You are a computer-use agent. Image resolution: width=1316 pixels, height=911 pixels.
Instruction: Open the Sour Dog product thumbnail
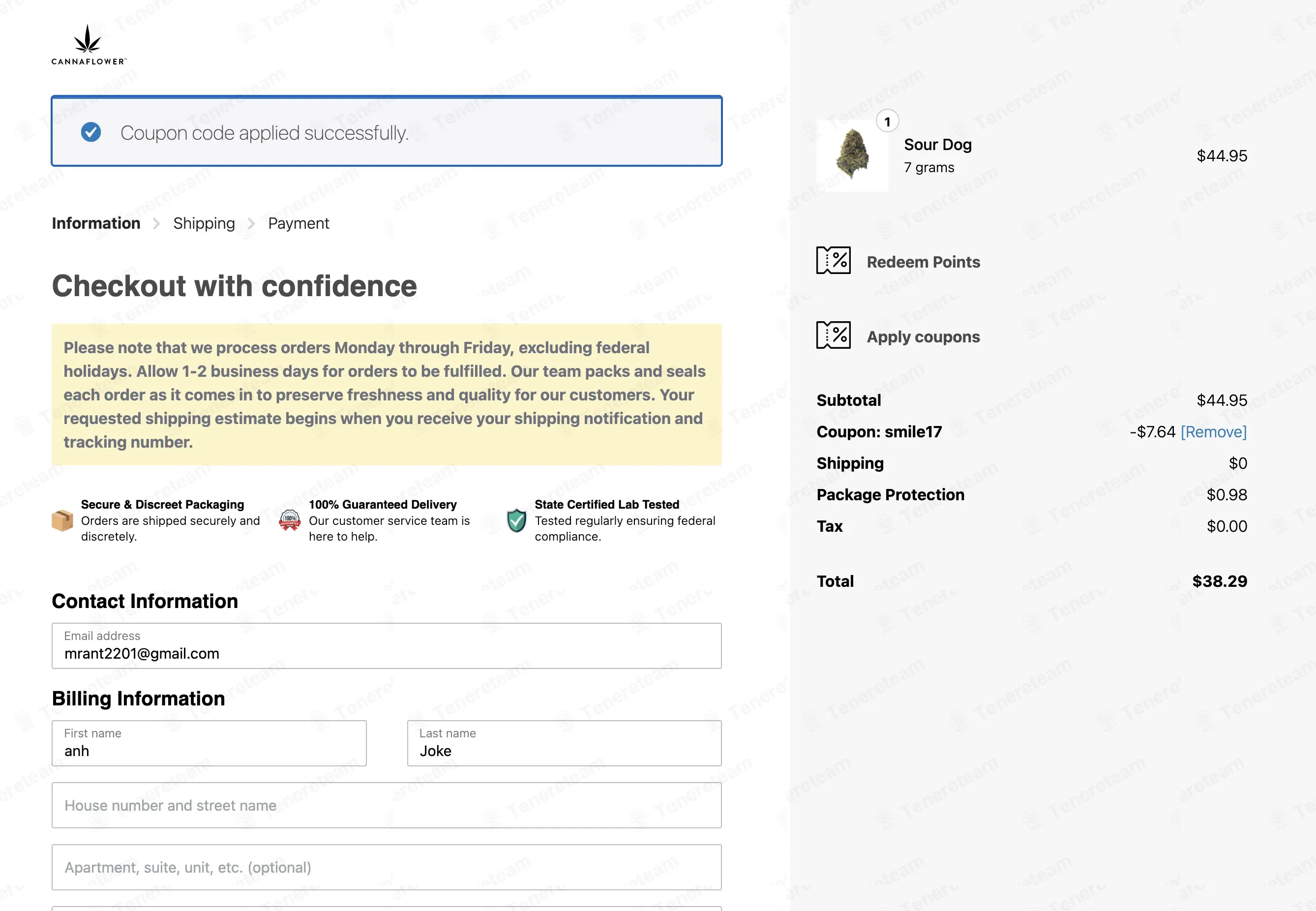pyautogui.click(x=852, y=155)
